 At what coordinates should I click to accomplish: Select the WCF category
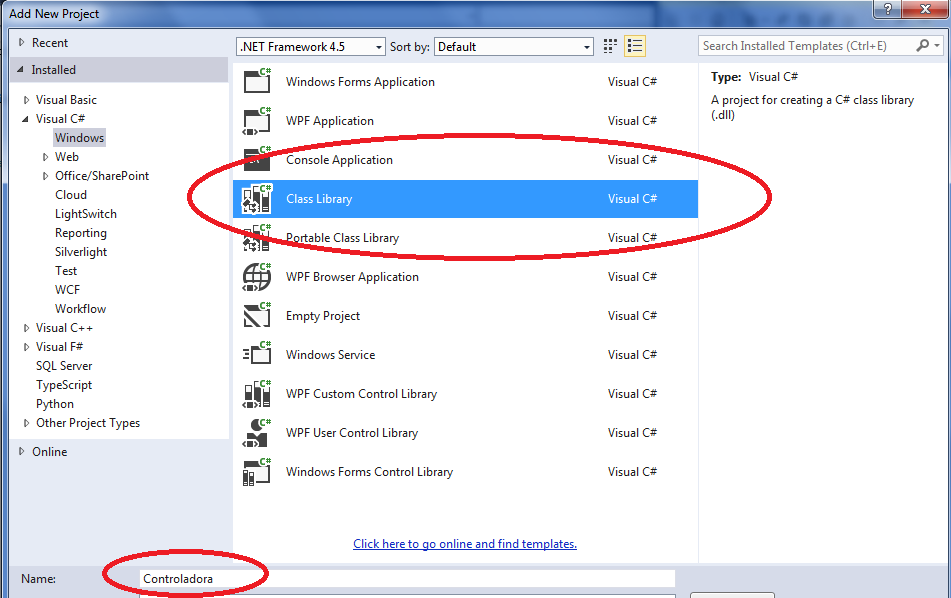pos(67,290)
